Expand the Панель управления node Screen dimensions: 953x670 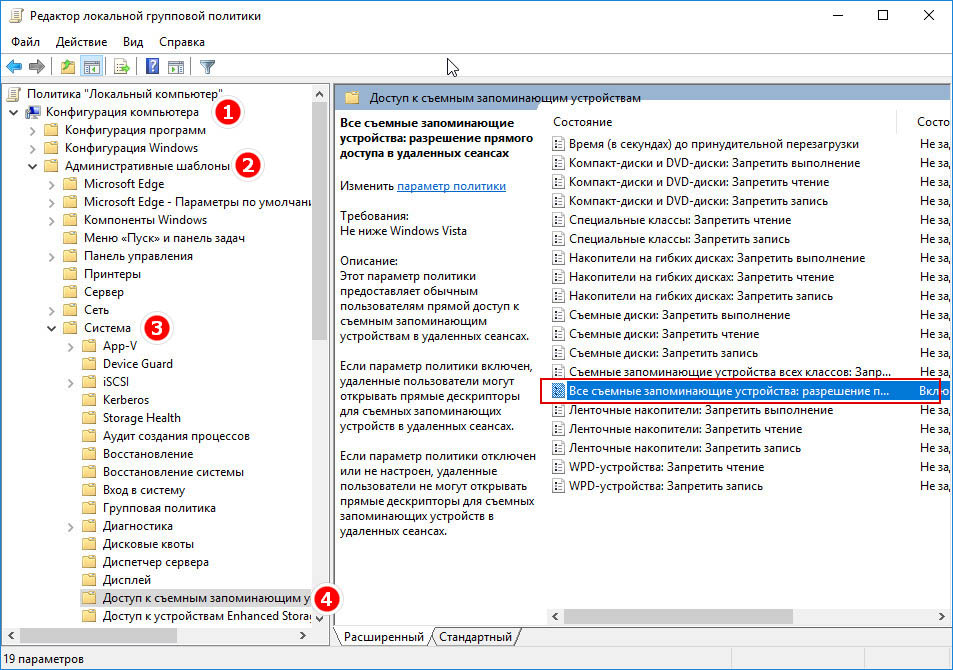click(x=51, y=256)
